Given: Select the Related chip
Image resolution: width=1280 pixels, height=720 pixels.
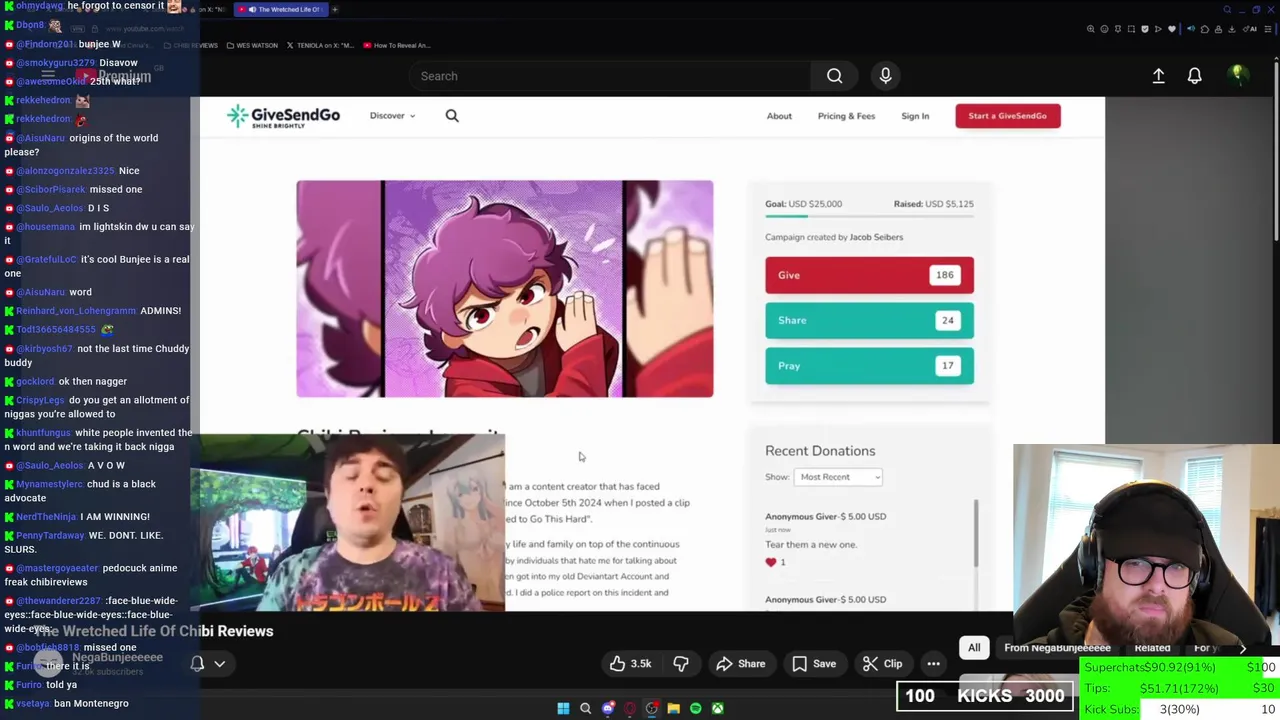Looking at the screenshot, I should click(x=1152, y=648).
